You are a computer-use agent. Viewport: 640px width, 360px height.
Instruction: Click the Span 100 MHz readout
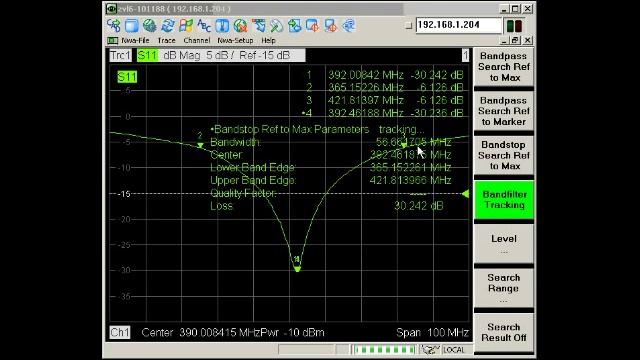(x=432, y=332)
